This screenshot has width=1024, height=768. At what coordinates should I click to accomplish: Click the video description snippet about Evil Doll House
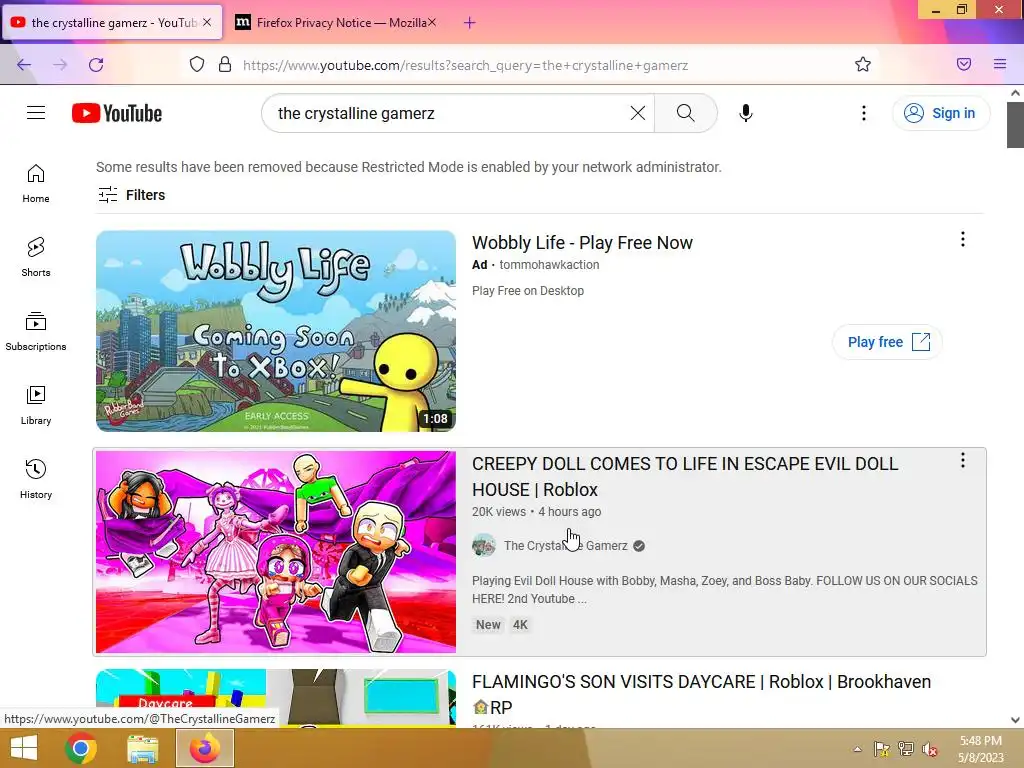[x=725, y=590]
